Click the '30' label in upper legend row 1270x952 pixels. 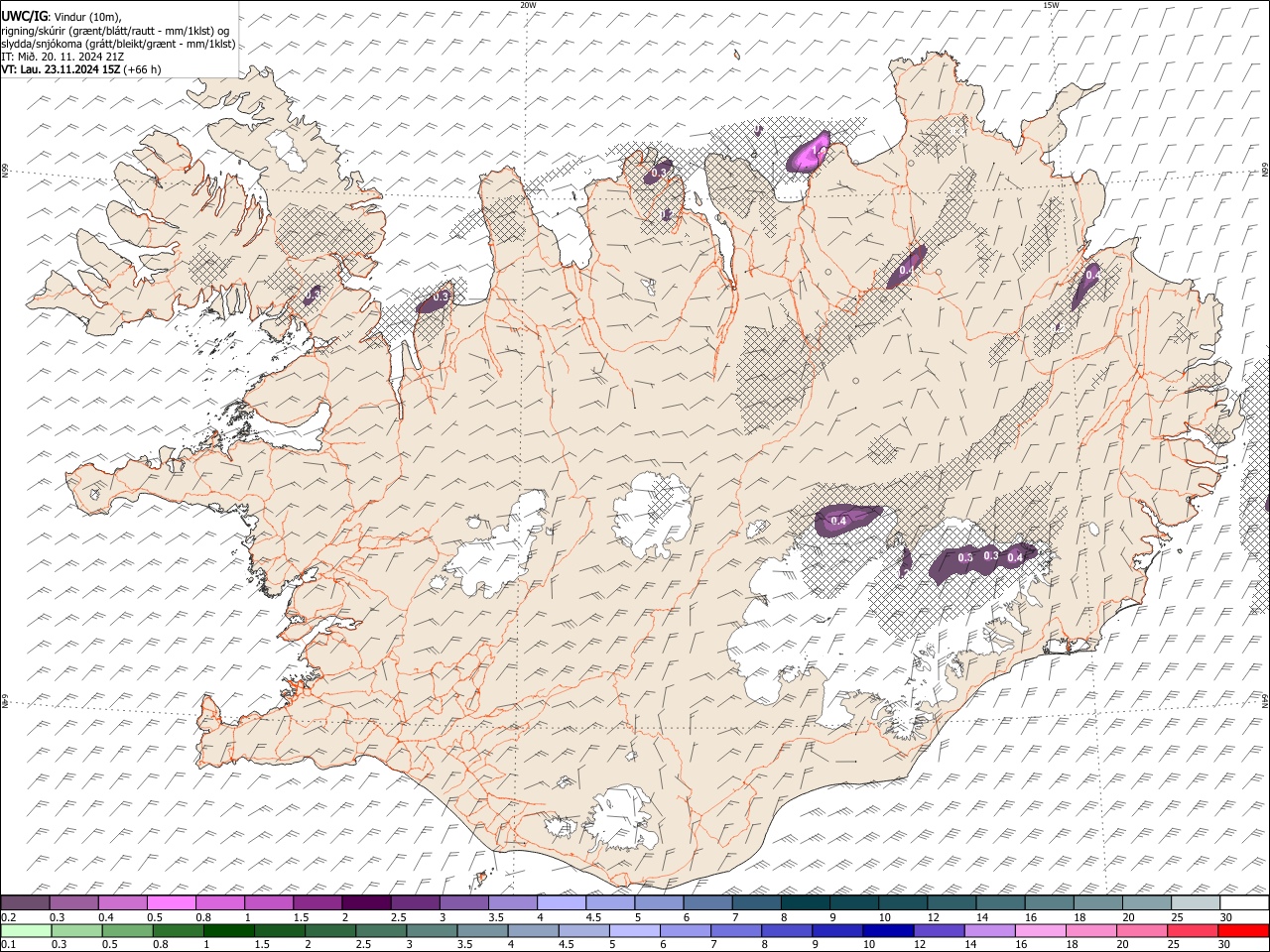tap(1226, 917)
